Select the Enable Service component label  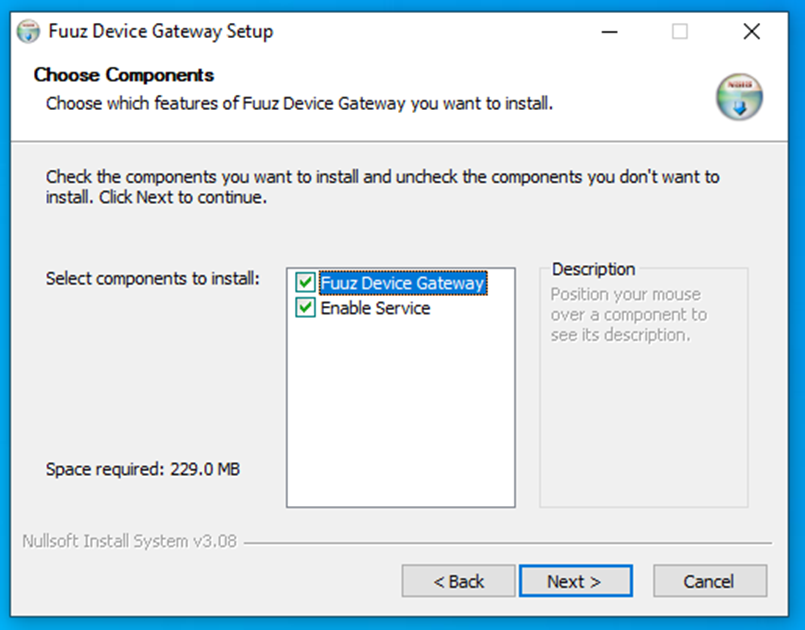[x=375, y=308]
